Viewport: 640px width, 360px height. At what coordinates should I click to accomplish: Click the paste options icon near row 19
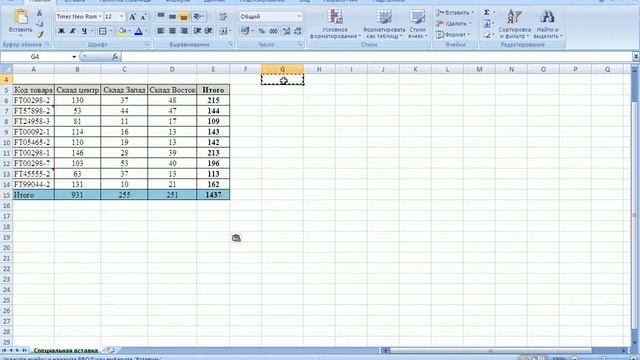click(x=236, y=238)
